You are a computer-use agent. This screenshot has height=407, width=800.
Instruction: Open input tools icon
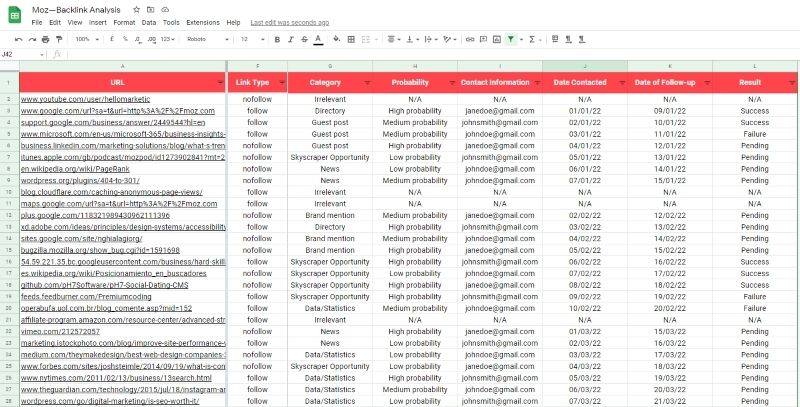(x=555, y=39)
